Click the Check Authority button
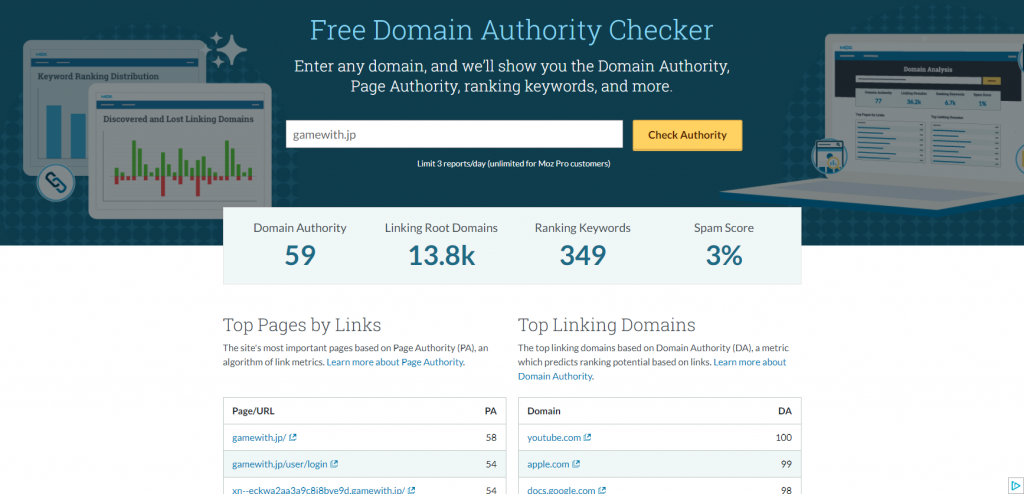 point(687,135)
